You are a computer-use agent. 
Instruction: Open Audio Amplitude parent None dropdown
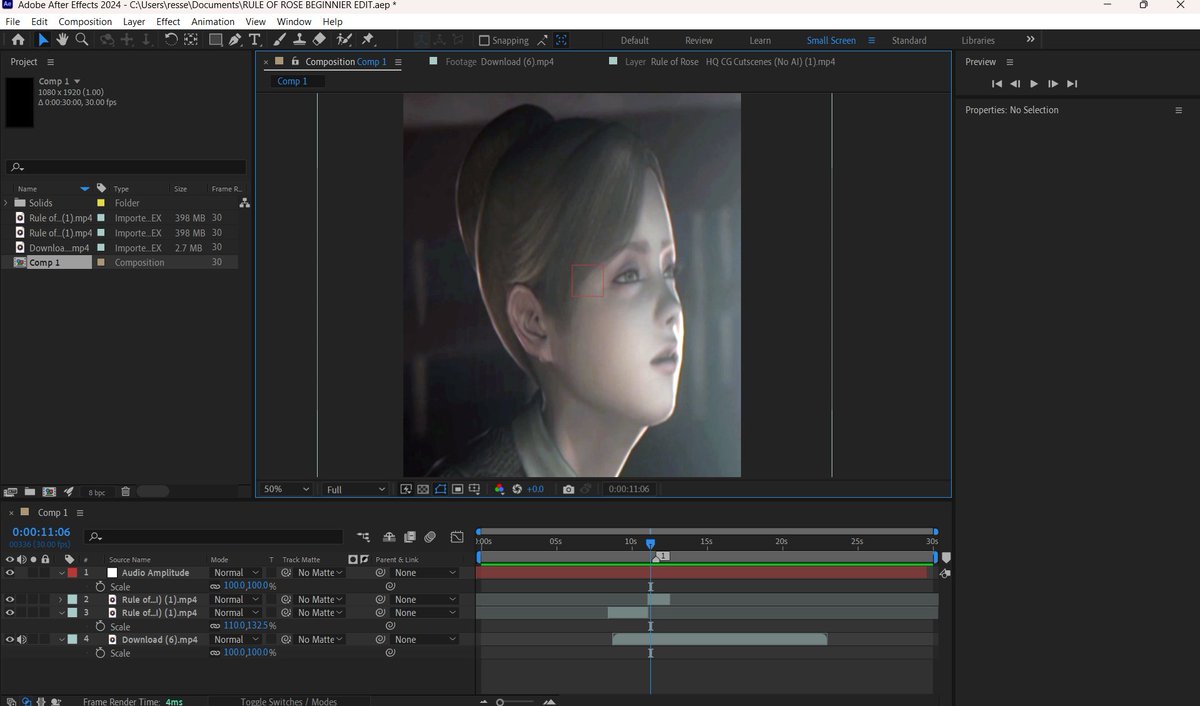pyautogui.click(x=424, y=573)
